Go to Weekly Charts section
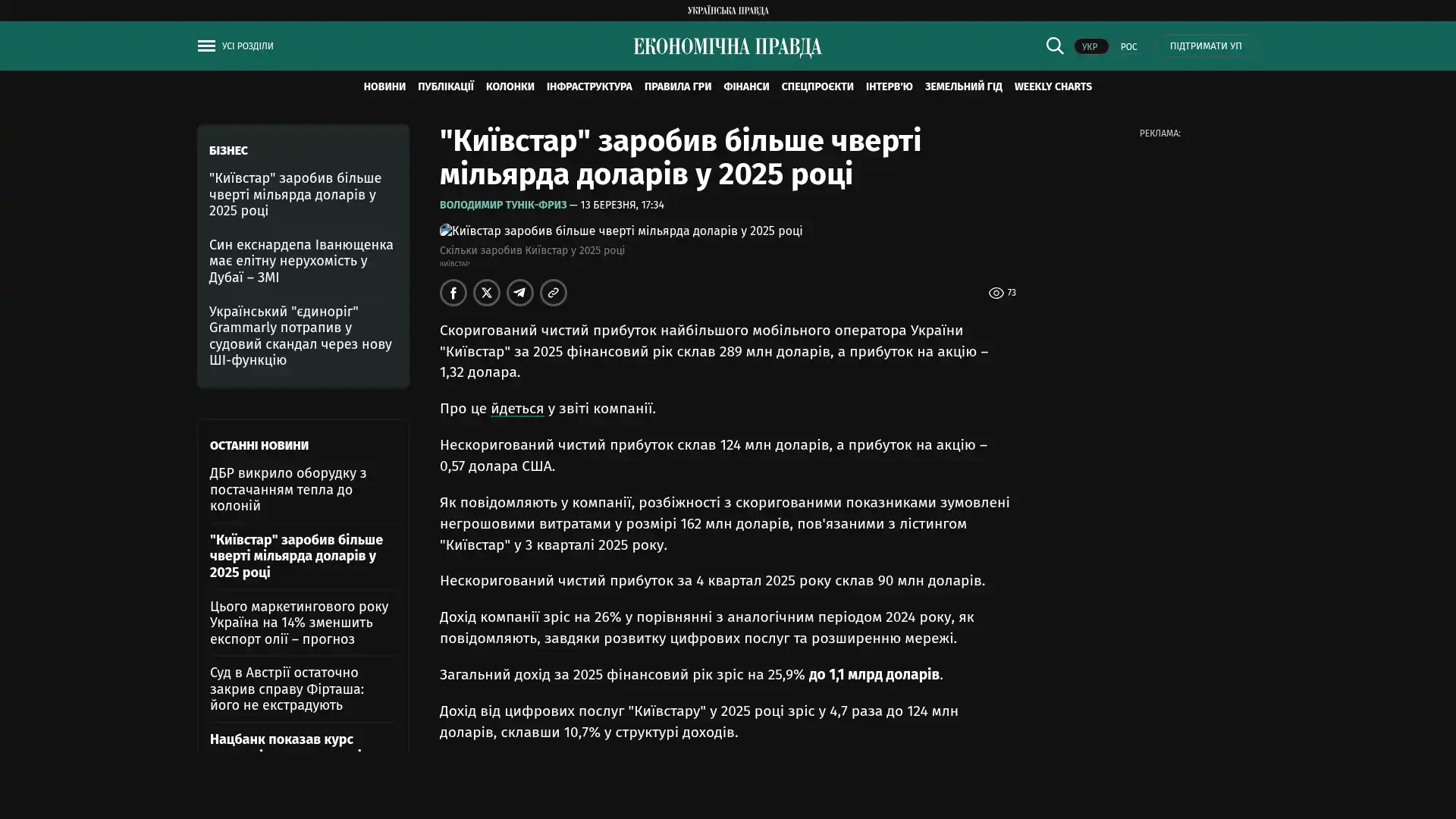This screenshot has height=819, width=1456. tap(1053, 87)
